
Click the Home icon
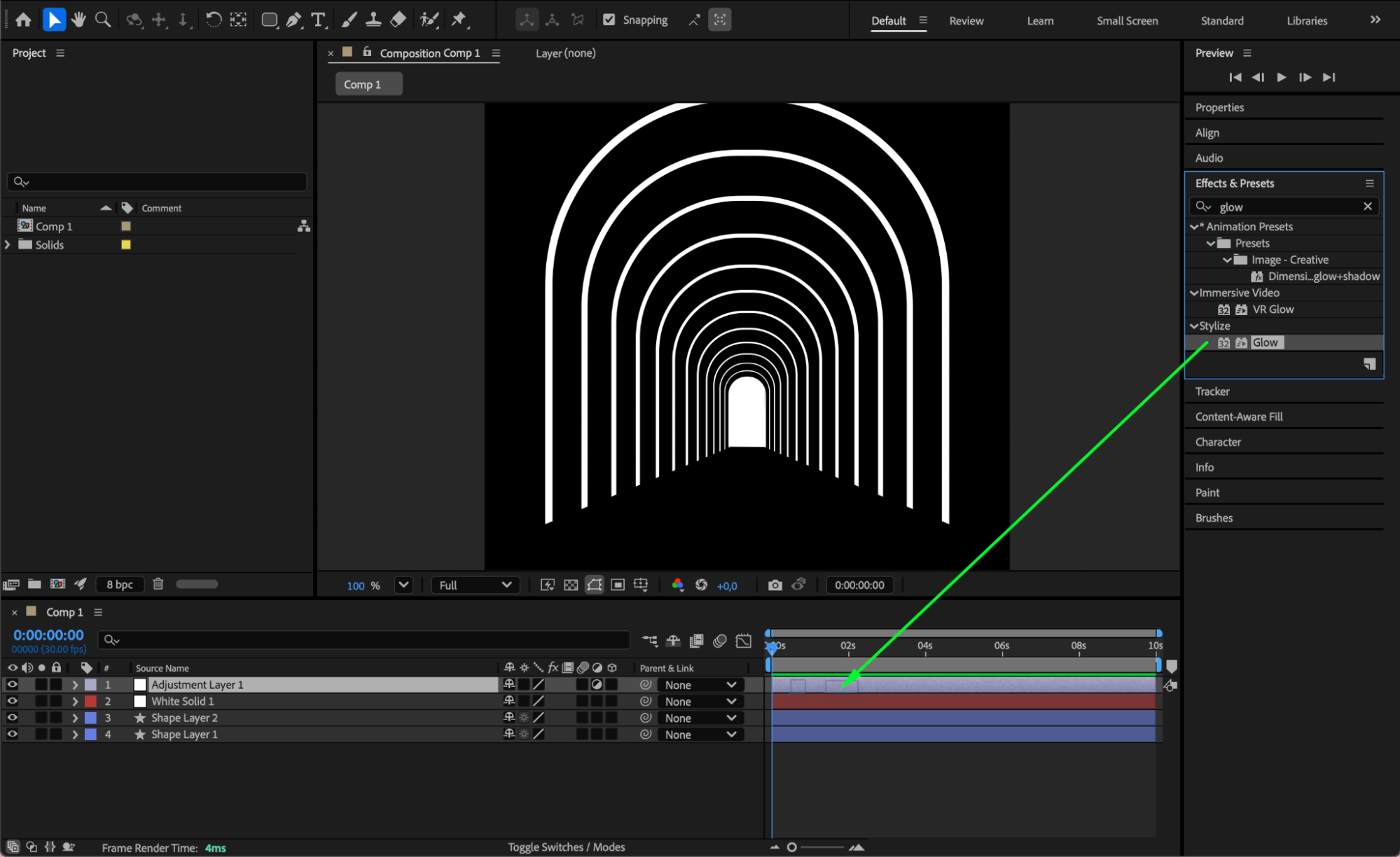[x=23, y=20]
